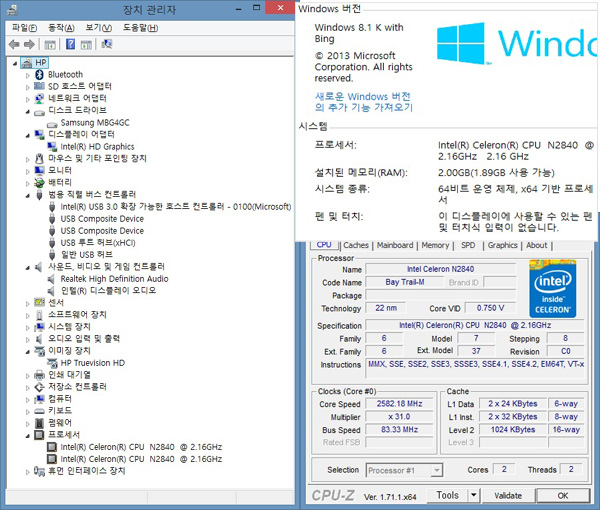Collapse the 사운드, 비디오 및 게임 컨트롤러 arrow

(28, 267)
